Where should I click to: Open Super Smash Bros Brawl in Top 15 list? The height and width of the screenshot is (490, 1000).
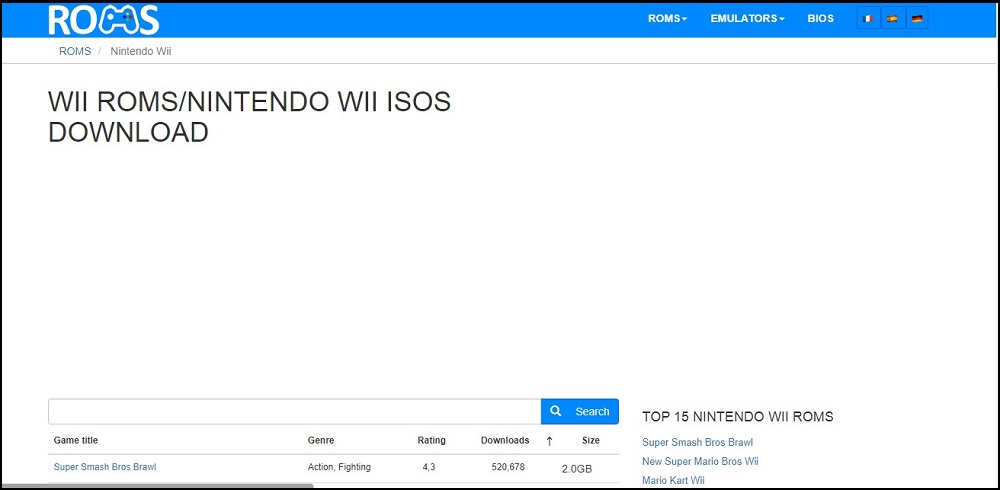tap(698, 442)
